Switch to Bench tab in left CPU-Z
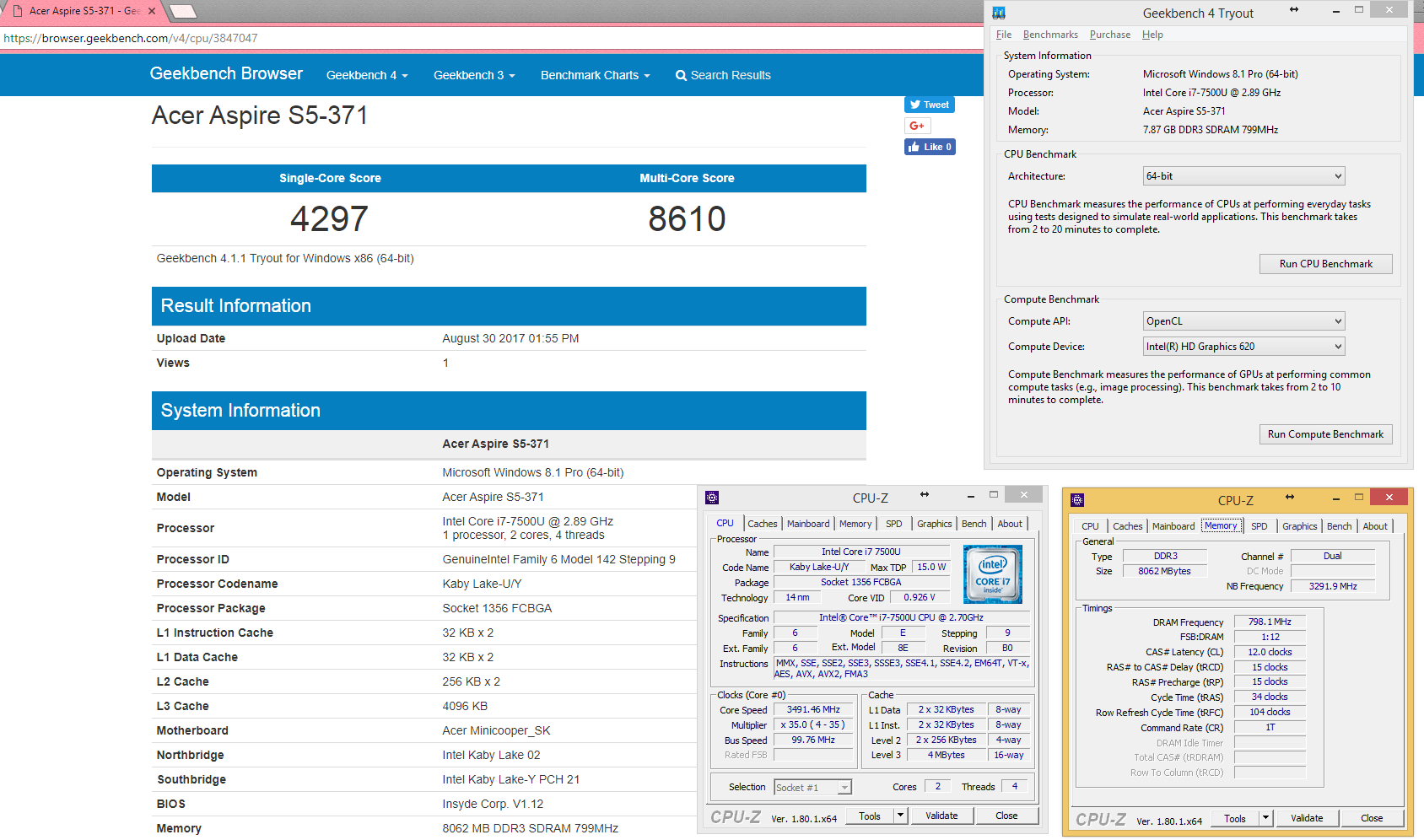This screenshot has width=1424, height=840. tap(974, 524)
